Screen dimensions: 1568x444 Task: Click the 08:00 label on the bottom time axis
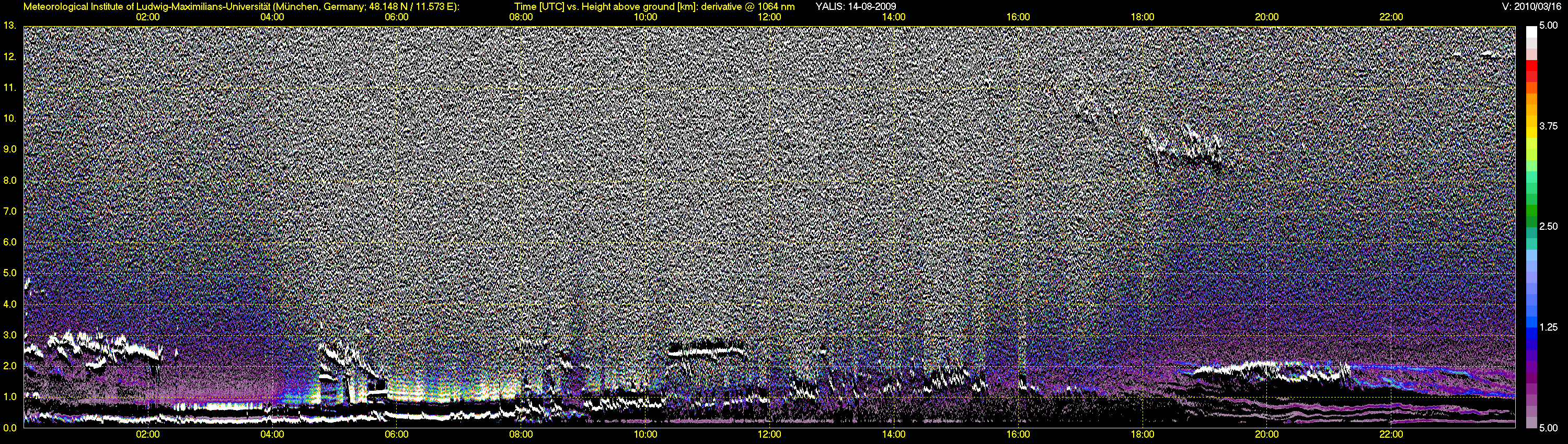[521, 435]
